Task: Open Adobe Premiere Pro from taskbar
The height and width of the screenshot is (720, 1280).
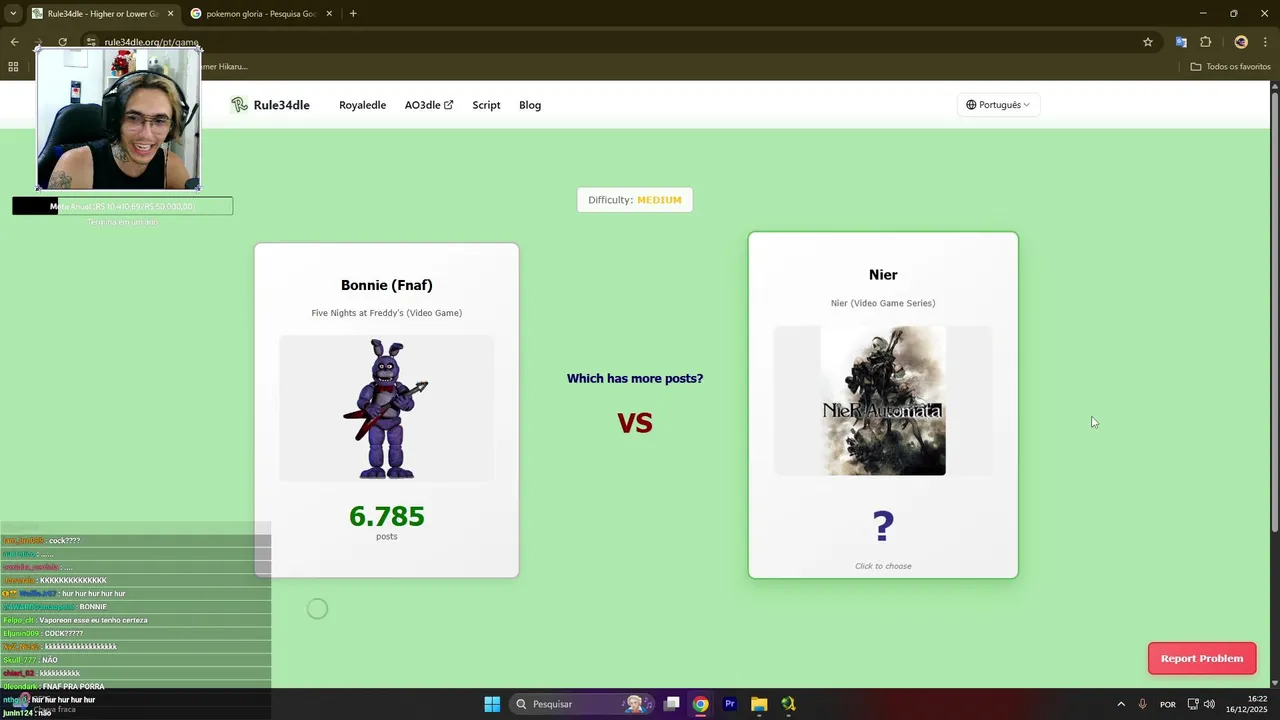Action: point(730,704)
